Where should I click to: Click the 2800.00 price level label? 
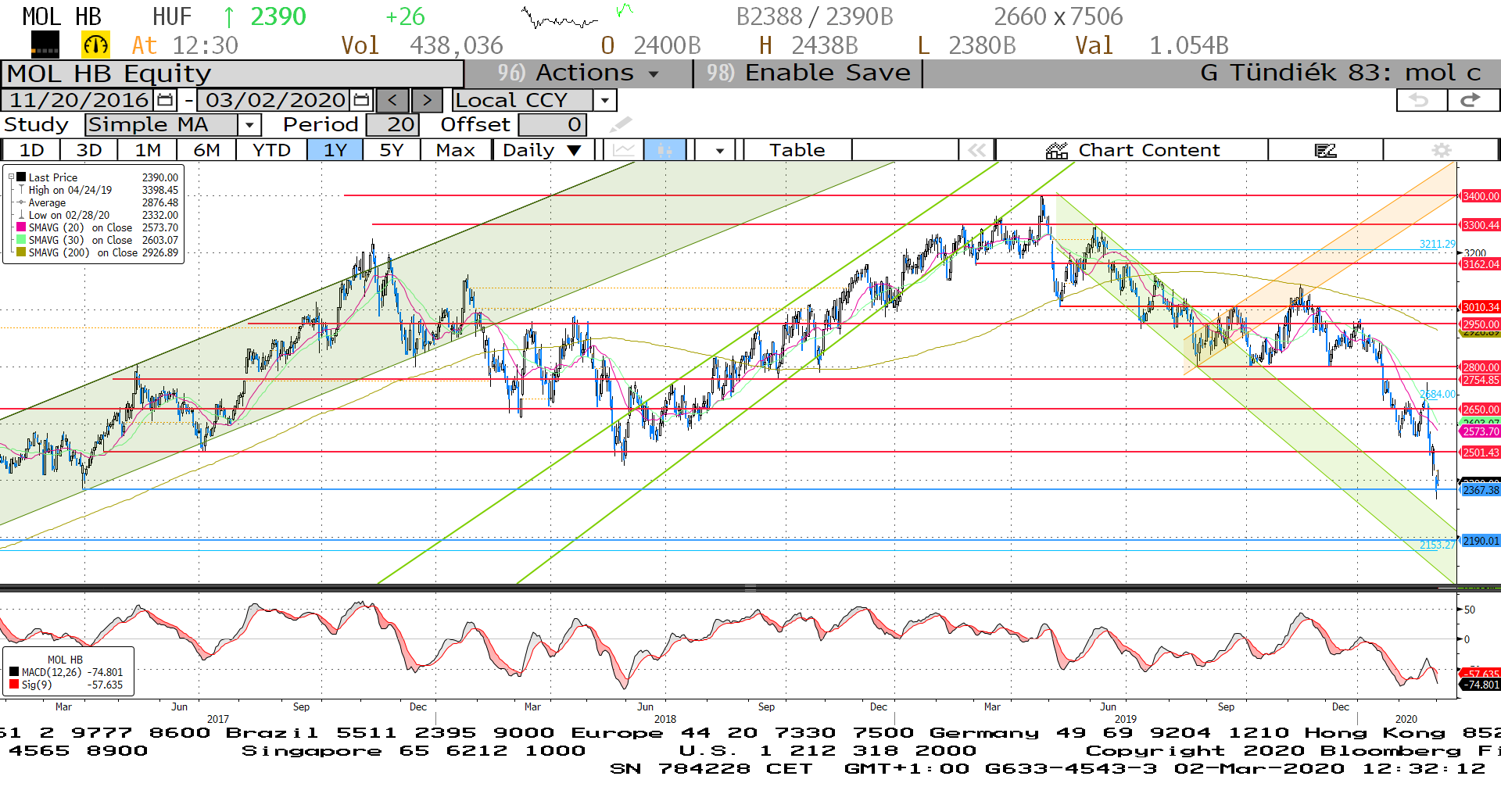[1481, 367]
